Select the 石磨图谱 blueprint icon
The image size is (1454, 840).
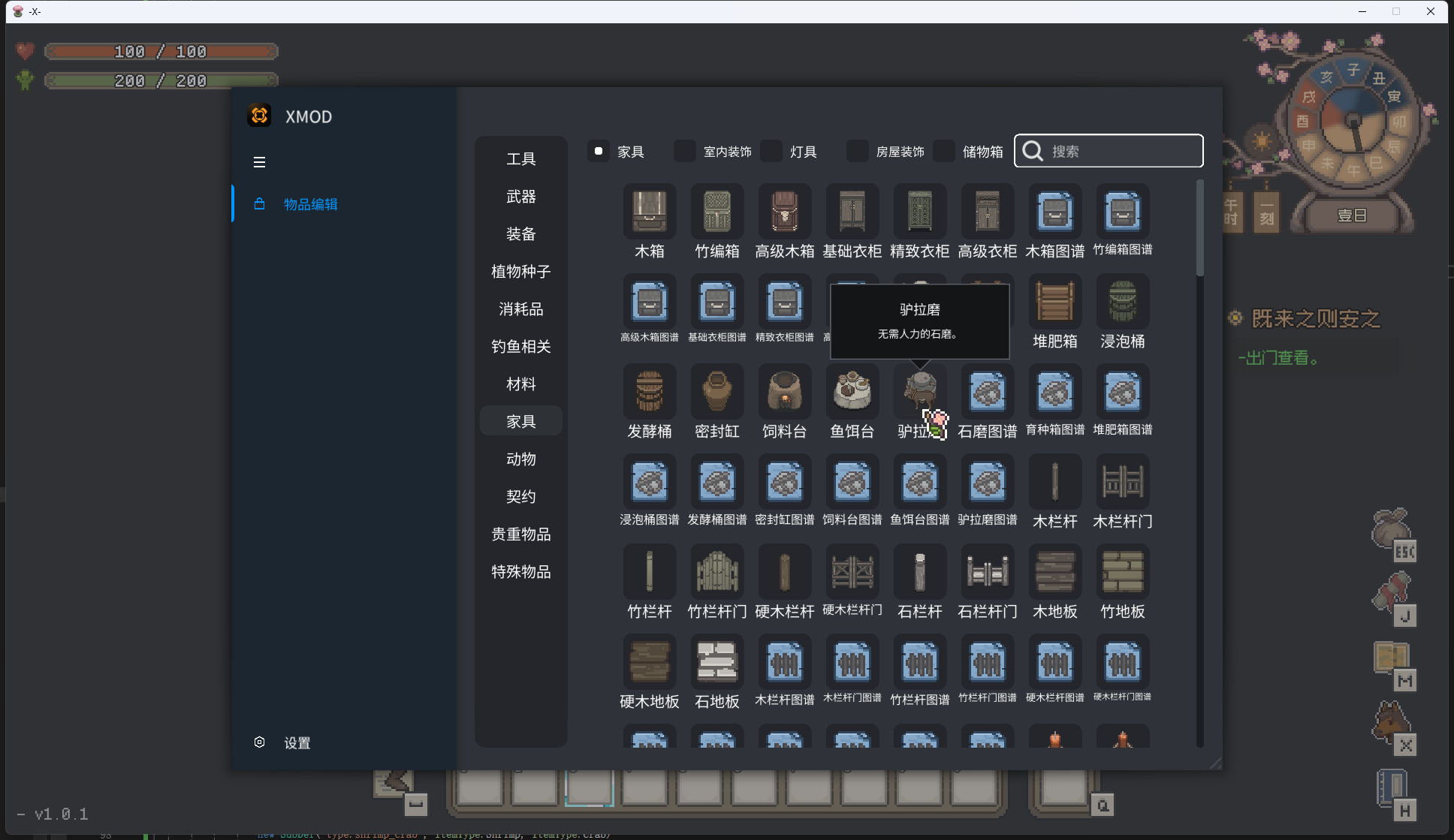(987, 391)
